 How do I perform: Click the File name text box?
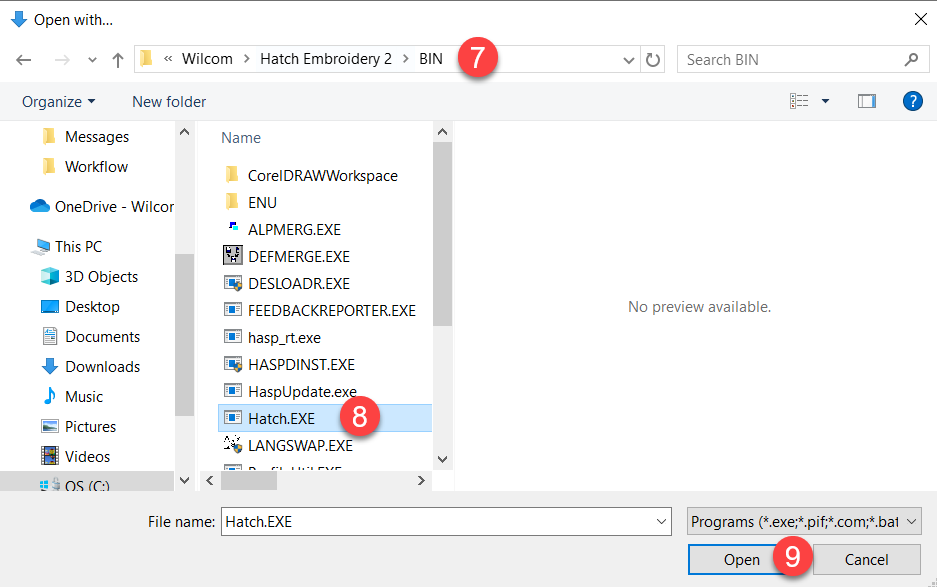coord(446,522)
